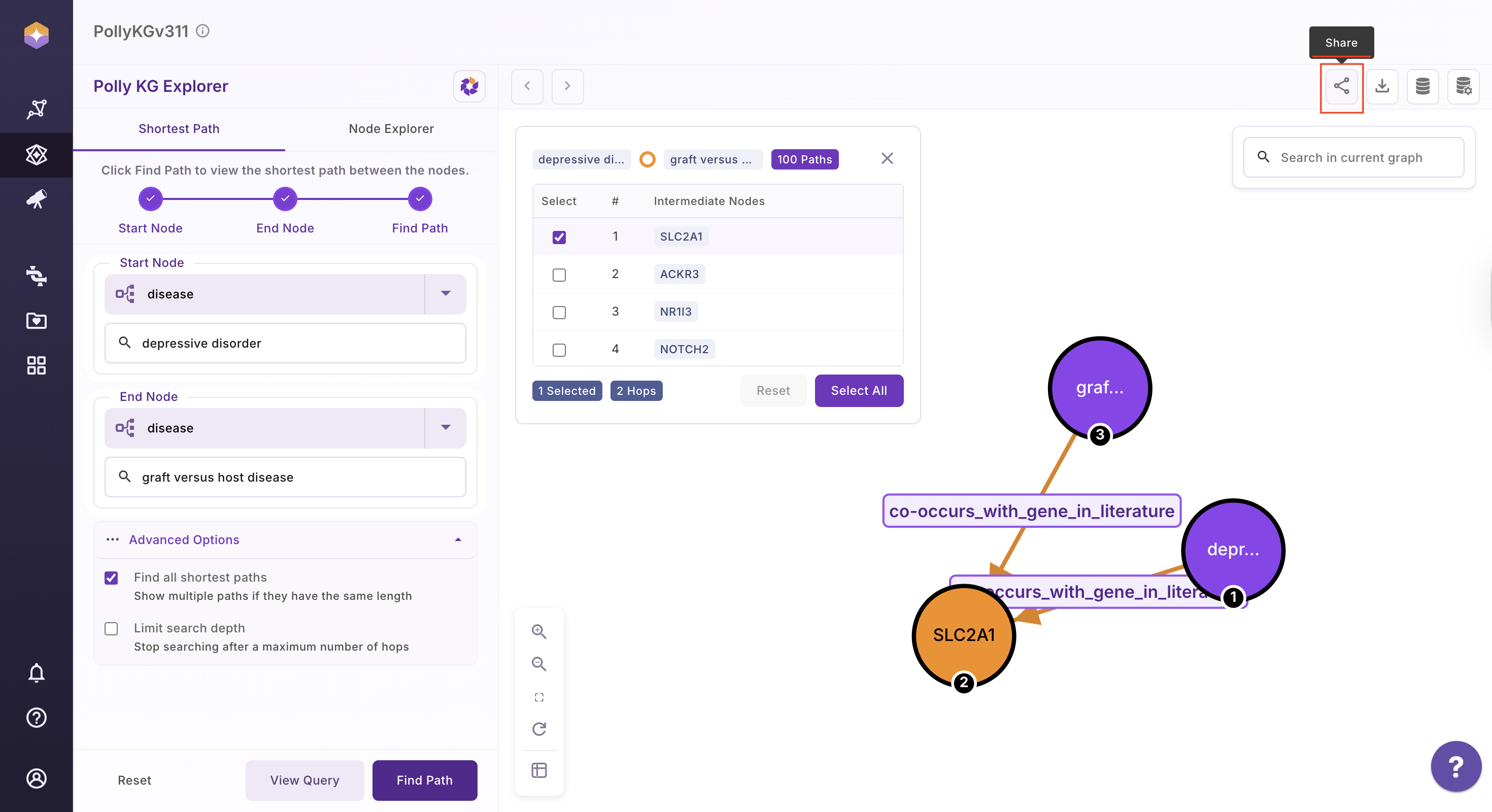Open Start Node disease type dropdown
This screenshot has width=1492, height=812.
pyautogui.click(x=445, y=294)
